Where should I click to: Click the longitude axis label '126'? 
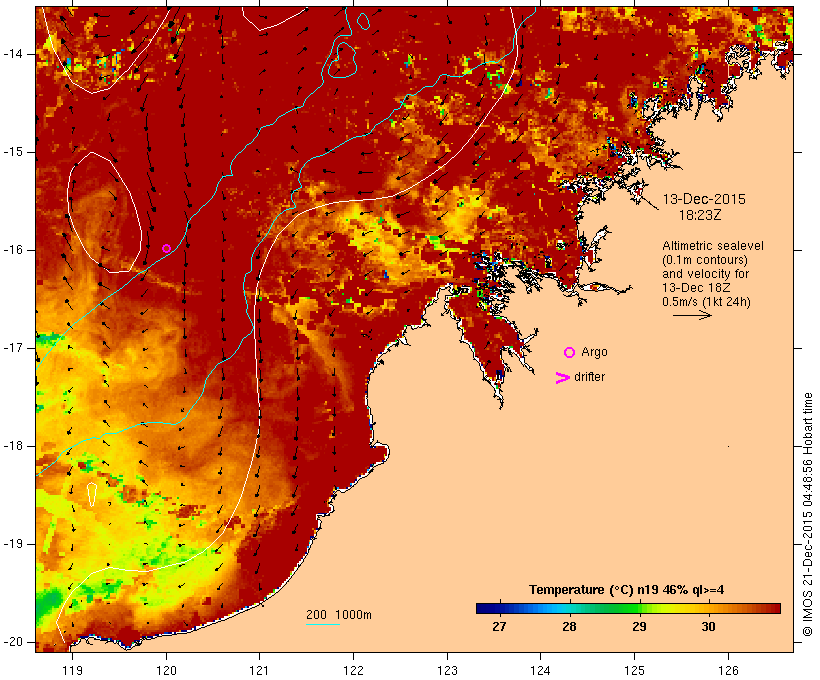click(x=728, y=671)
